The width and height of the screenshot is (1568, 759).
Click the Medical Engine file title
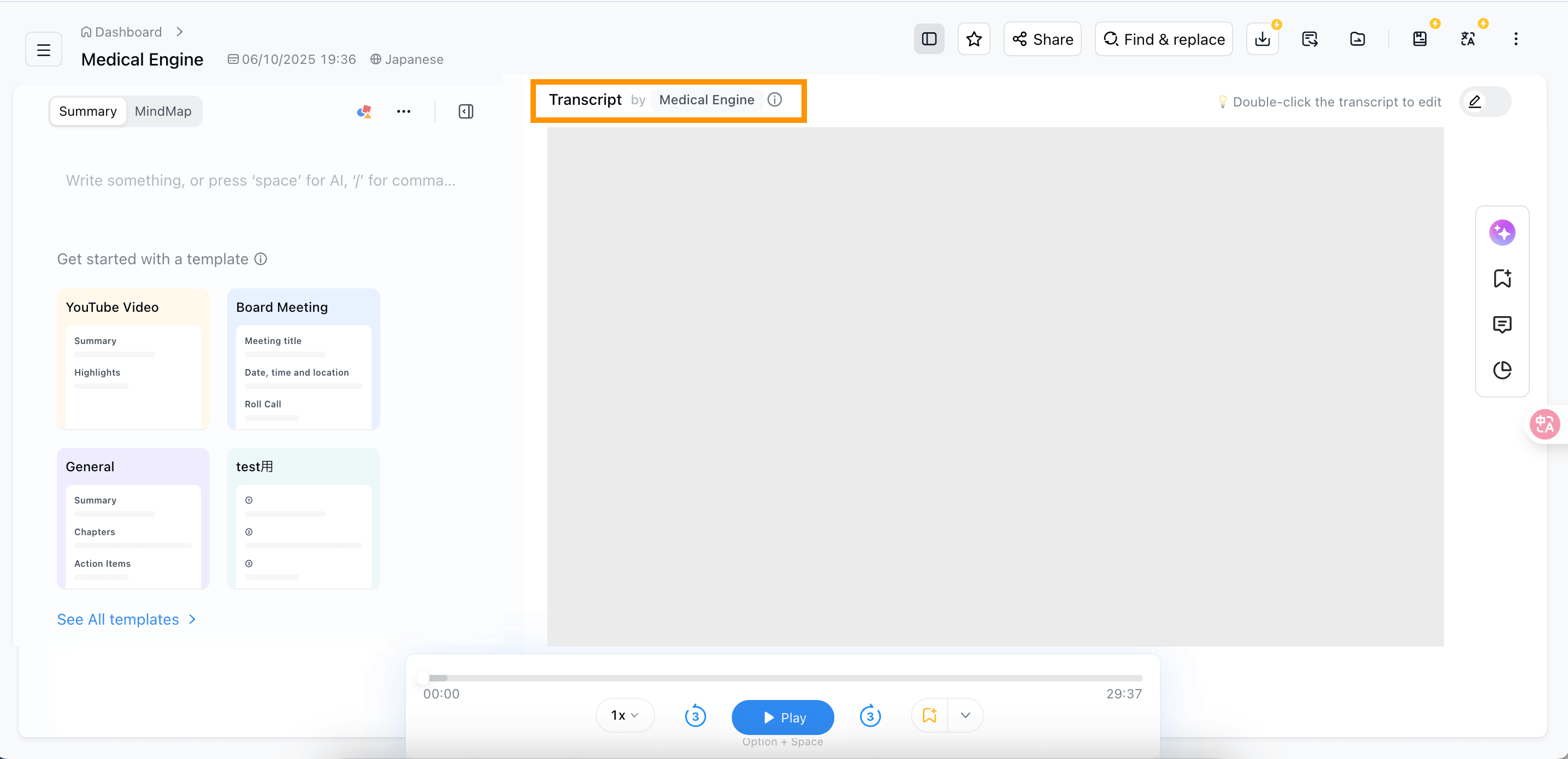(x=142, y=60)
